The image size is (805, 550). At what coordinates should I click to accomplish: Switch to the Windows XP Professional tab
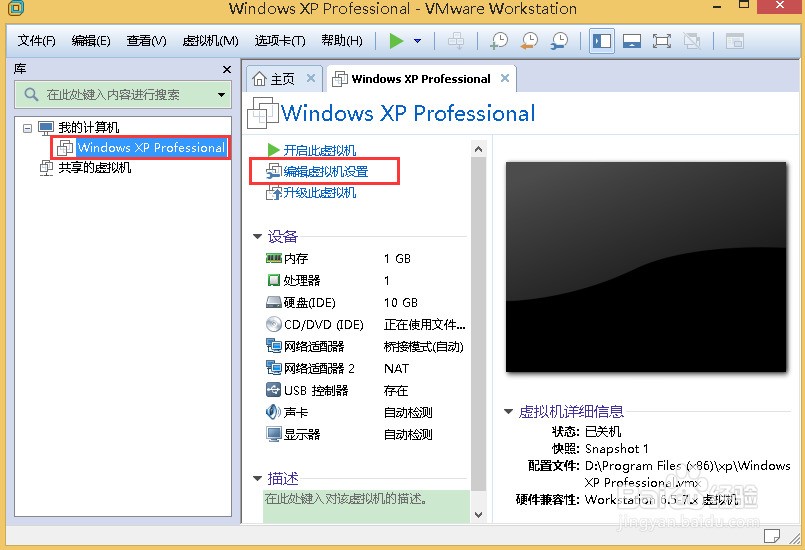[x=420, y=79]
